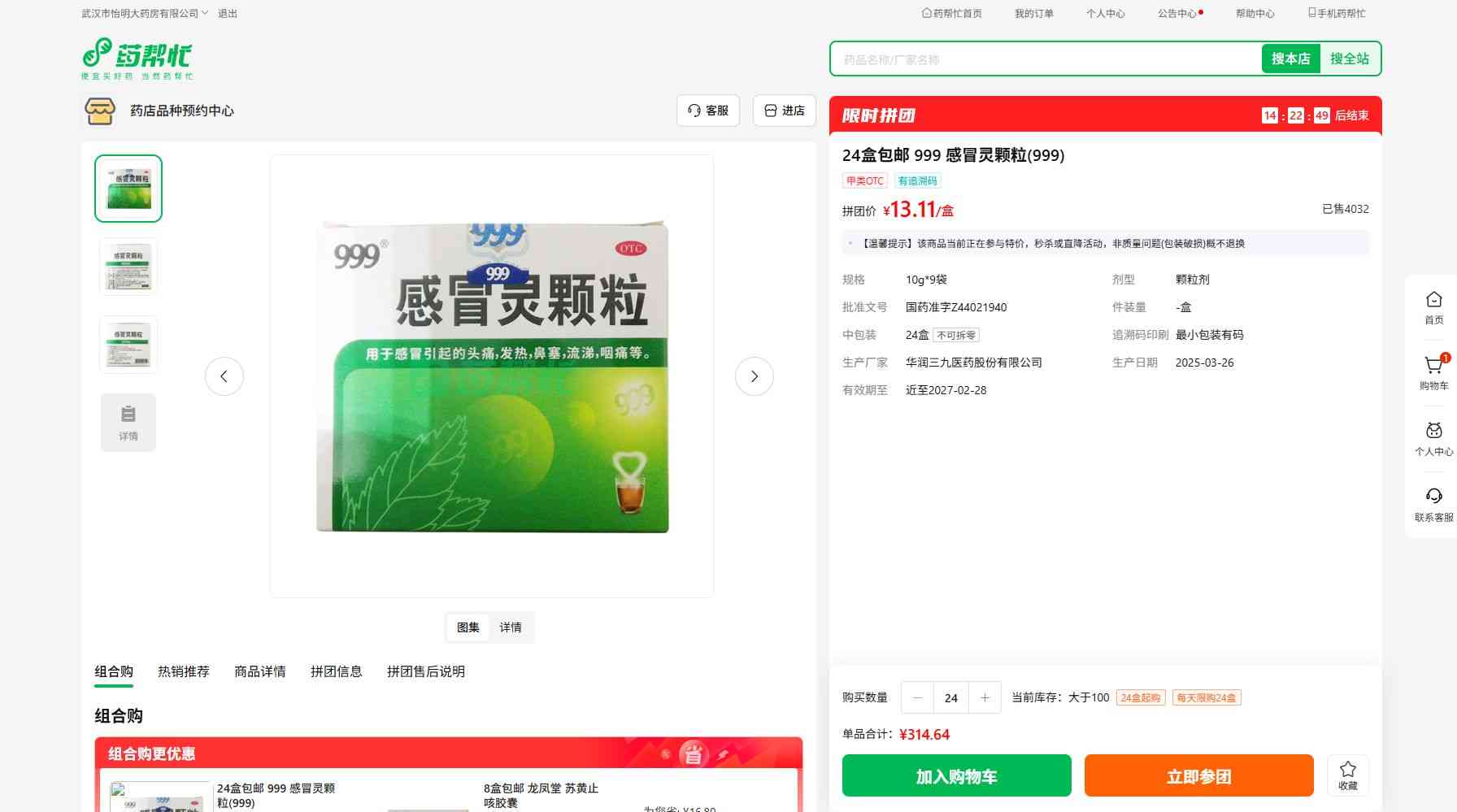
Task: Click the store icon beside 药店品种预约中心
Action: tap(100, 111)
